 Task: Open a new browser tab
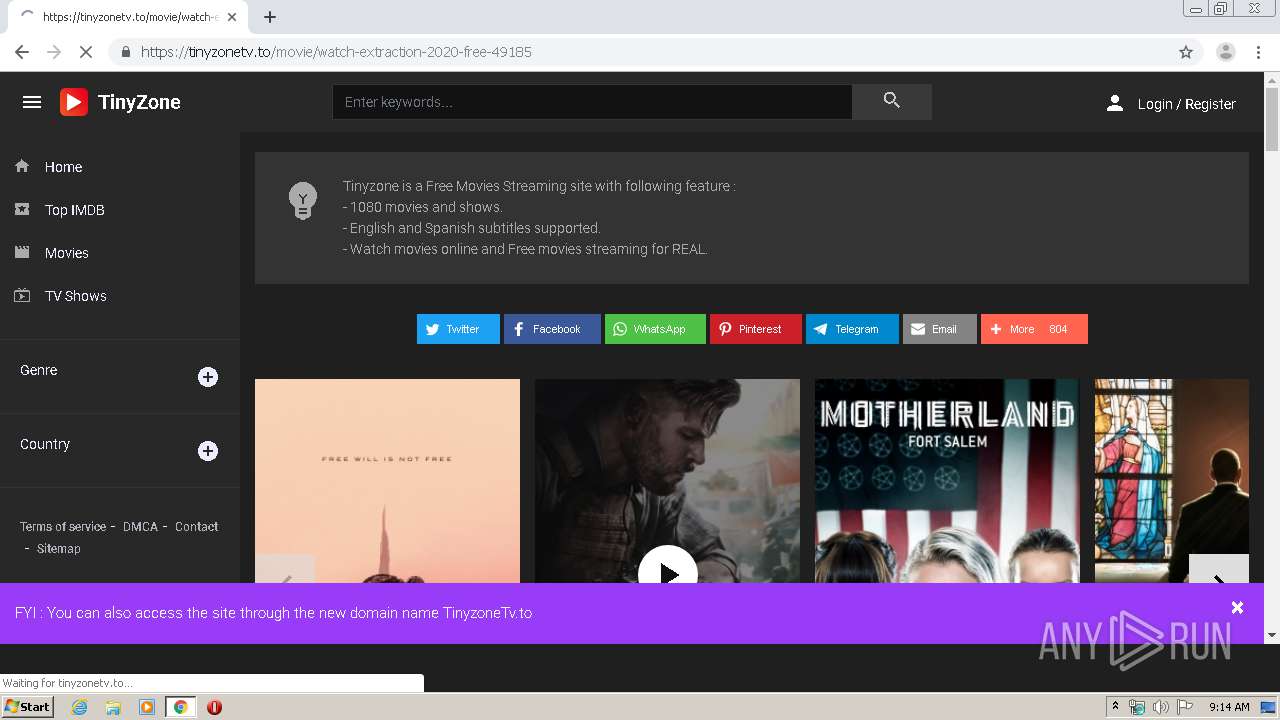pos(270,17)
